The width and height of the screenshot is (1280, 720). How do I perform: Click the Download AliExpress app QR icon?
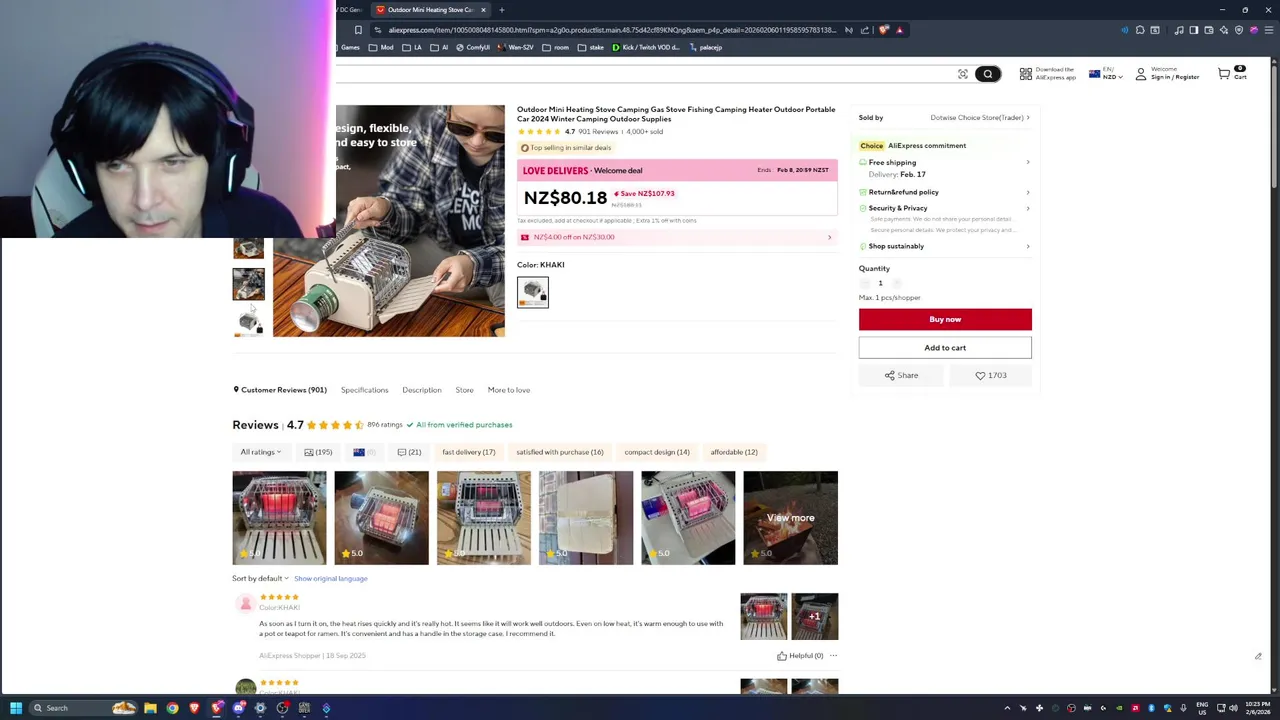[x=1025, y=74]
